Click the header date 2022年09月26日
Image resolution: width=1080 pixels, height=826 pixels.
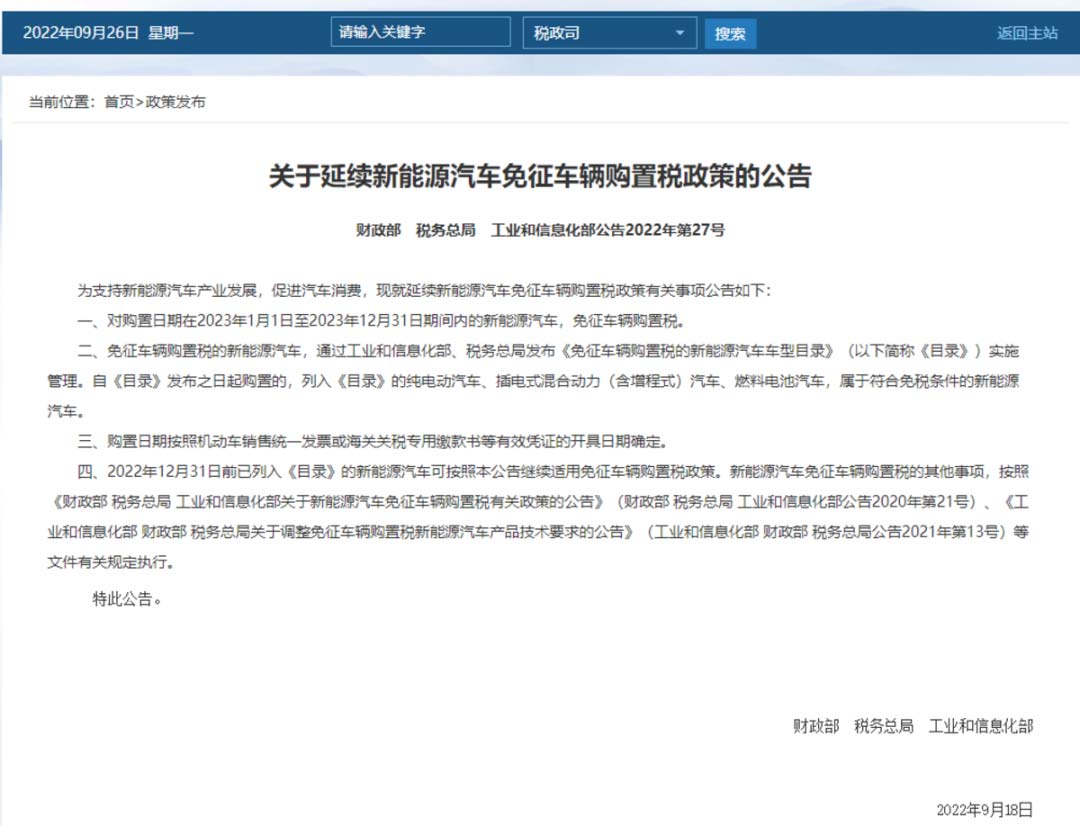tap(80, 33)
